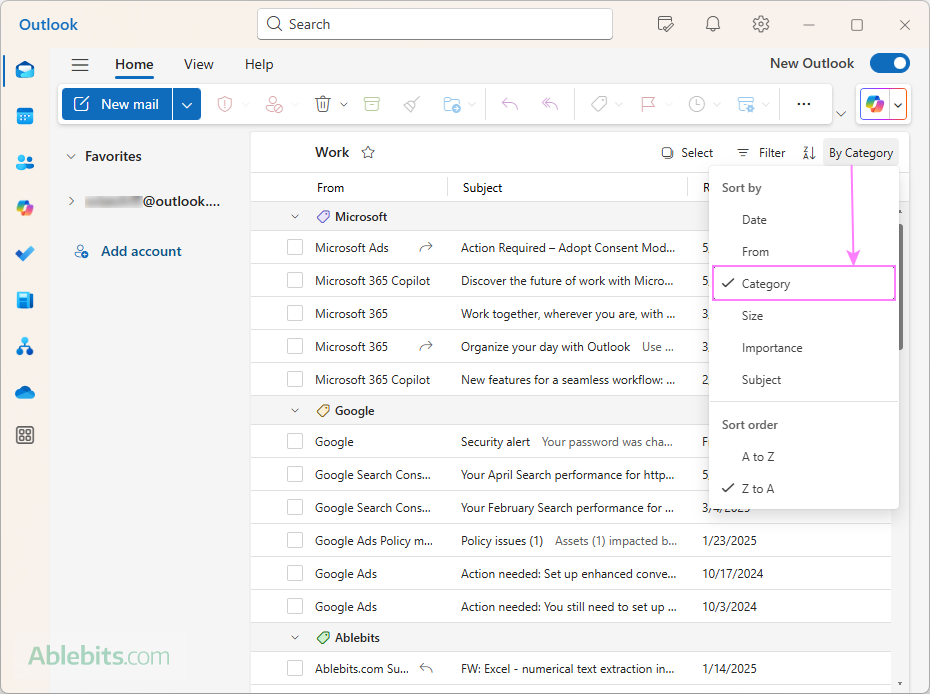Click the sort direction icon
Viewport: 930px width, 694px height.
click(x=809, y=153)
